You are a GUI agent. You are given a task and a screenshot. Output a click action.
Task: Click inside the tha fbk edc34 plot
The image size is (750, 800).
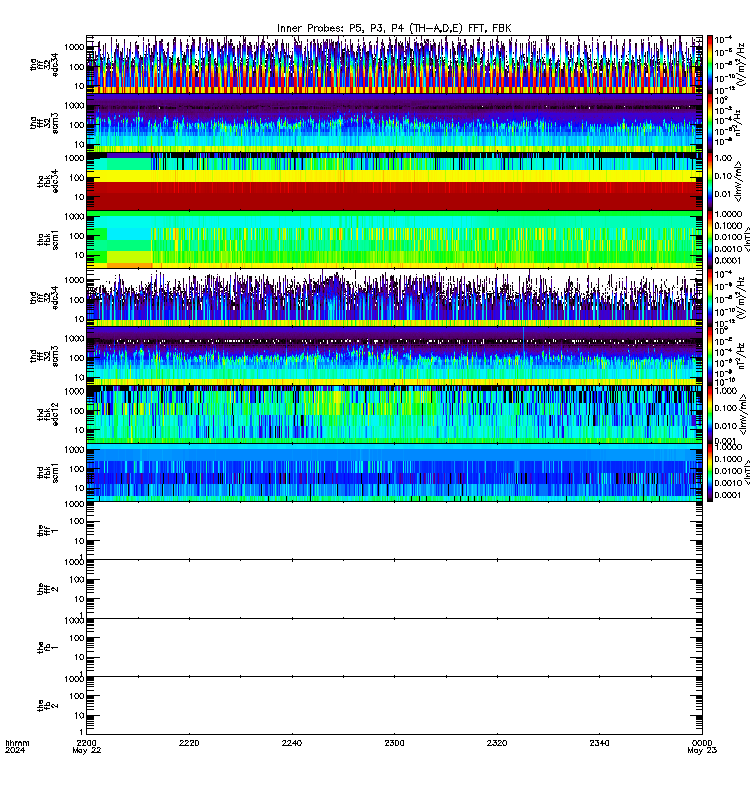[x=394, y=181]
